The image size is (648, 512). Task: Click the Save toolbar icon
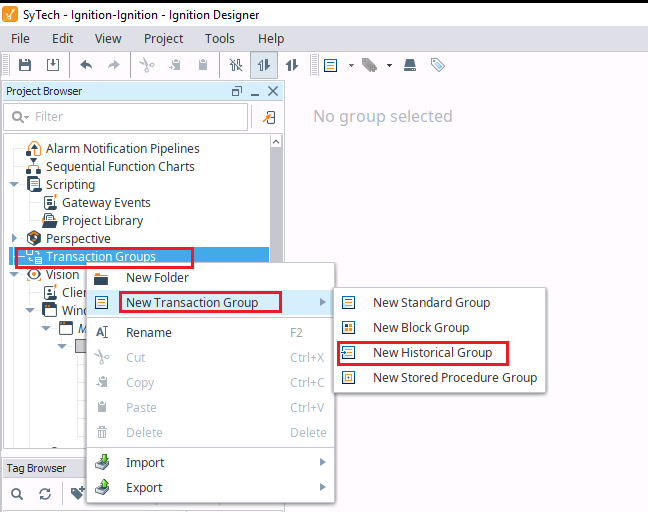[25, 65]
